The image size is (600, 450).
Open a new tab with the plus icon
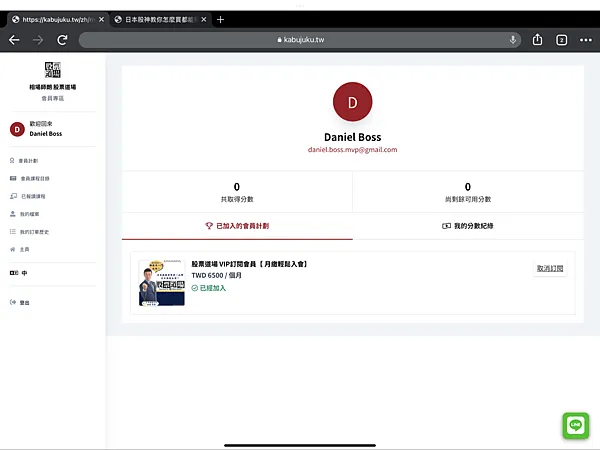coord(220,20)
